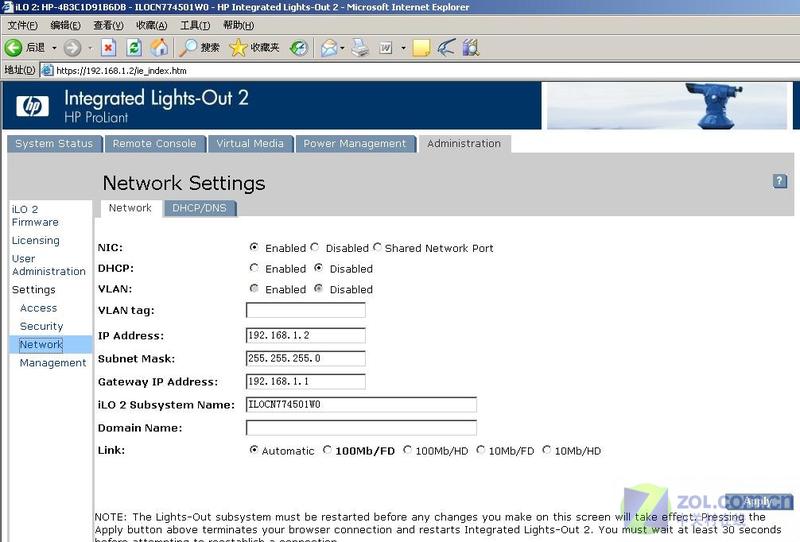Click the blue bird toolbar icon
800x542 pixels.
pyautogui.click(x=446, y=48)
